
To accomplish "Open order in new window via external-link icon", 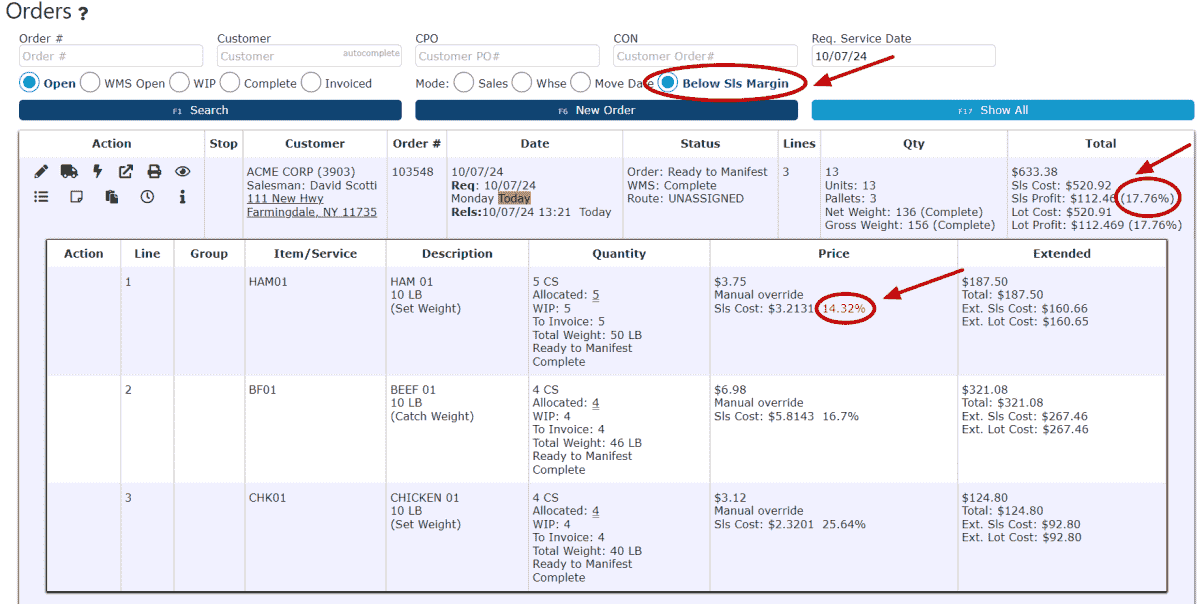I will coord(126,172).
